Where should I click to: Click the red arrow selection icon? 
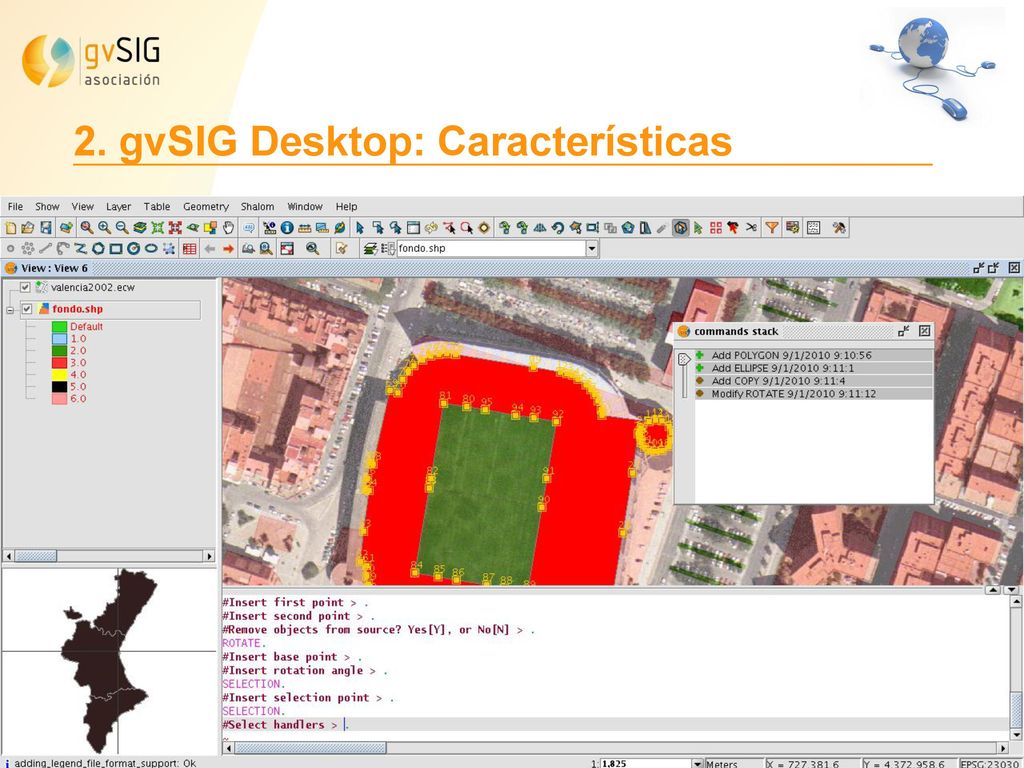click(x=733, y=228)
